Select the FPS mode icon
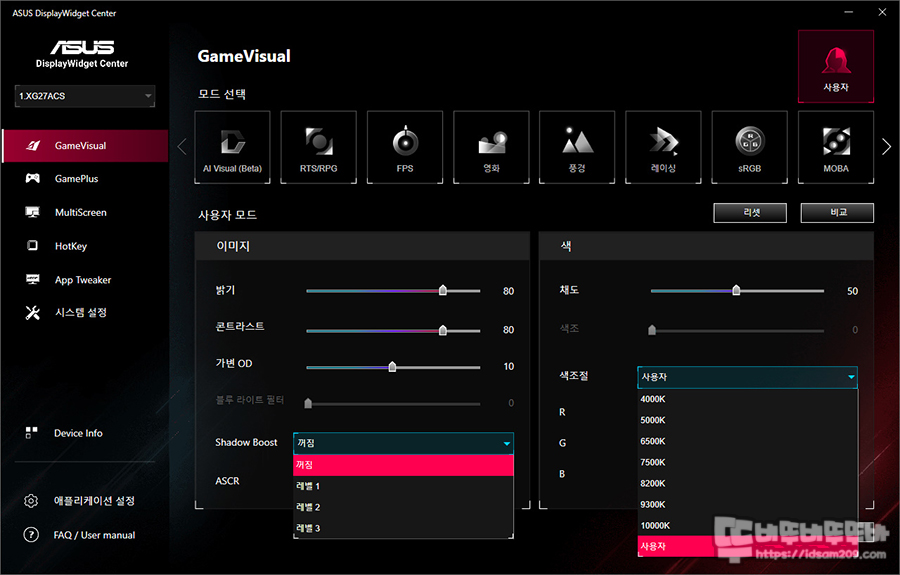The height and width of the screenshot is (575, 900). click(405, 147)
